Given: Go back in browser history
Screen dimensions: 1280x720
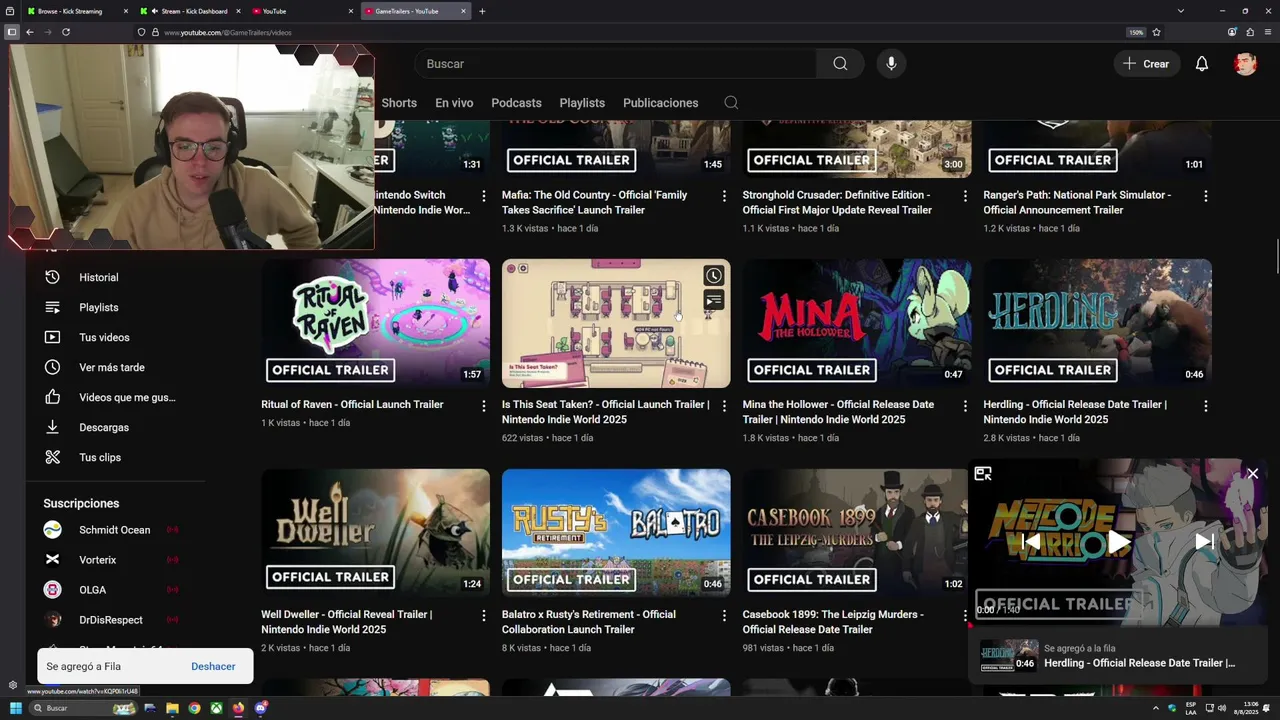Looking at the screenshot, I should tap(30, 32).
